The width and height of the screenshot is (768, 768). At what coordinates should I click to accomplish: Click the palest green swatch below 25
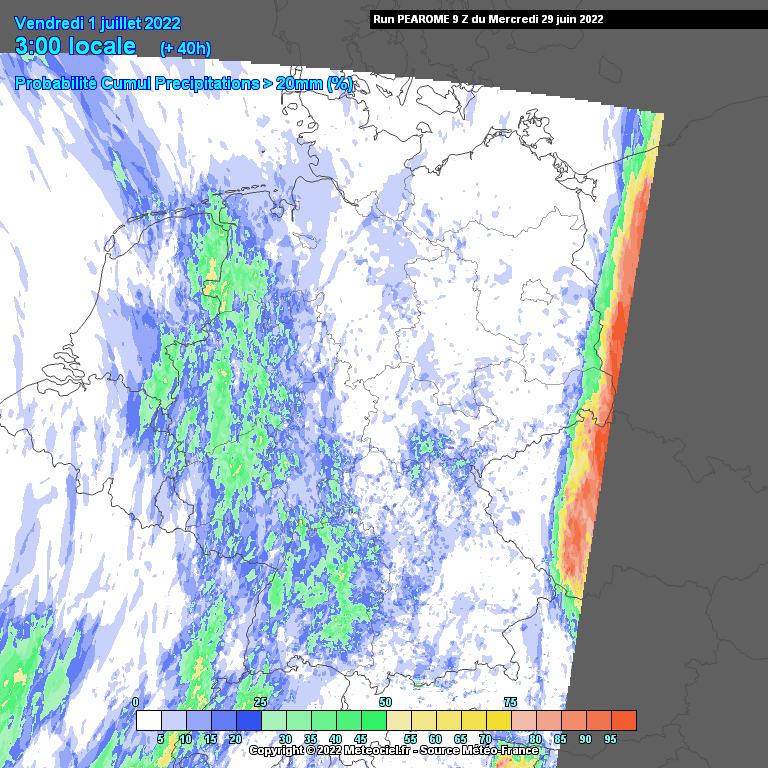273,720
